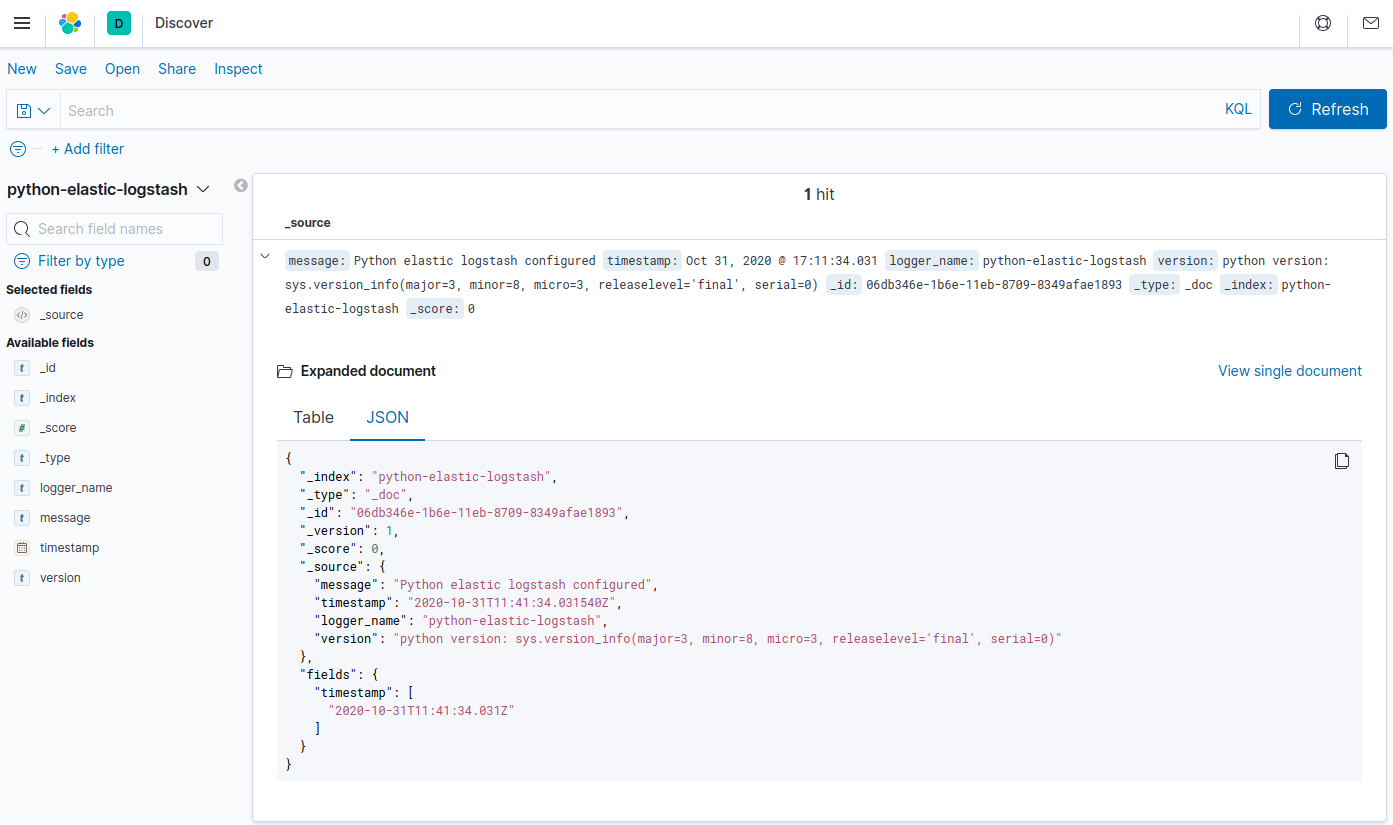The height and width of the screenshot is (825, 1393).
Task: Click the timestamp date type icon
Action: point(22,548)
